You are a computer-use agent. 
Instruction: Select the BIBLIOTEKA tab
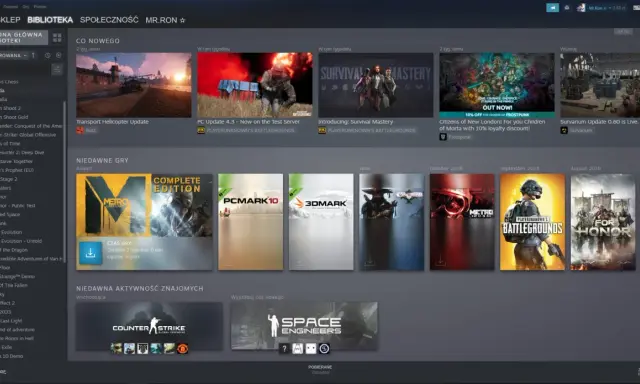coord(50,20)
